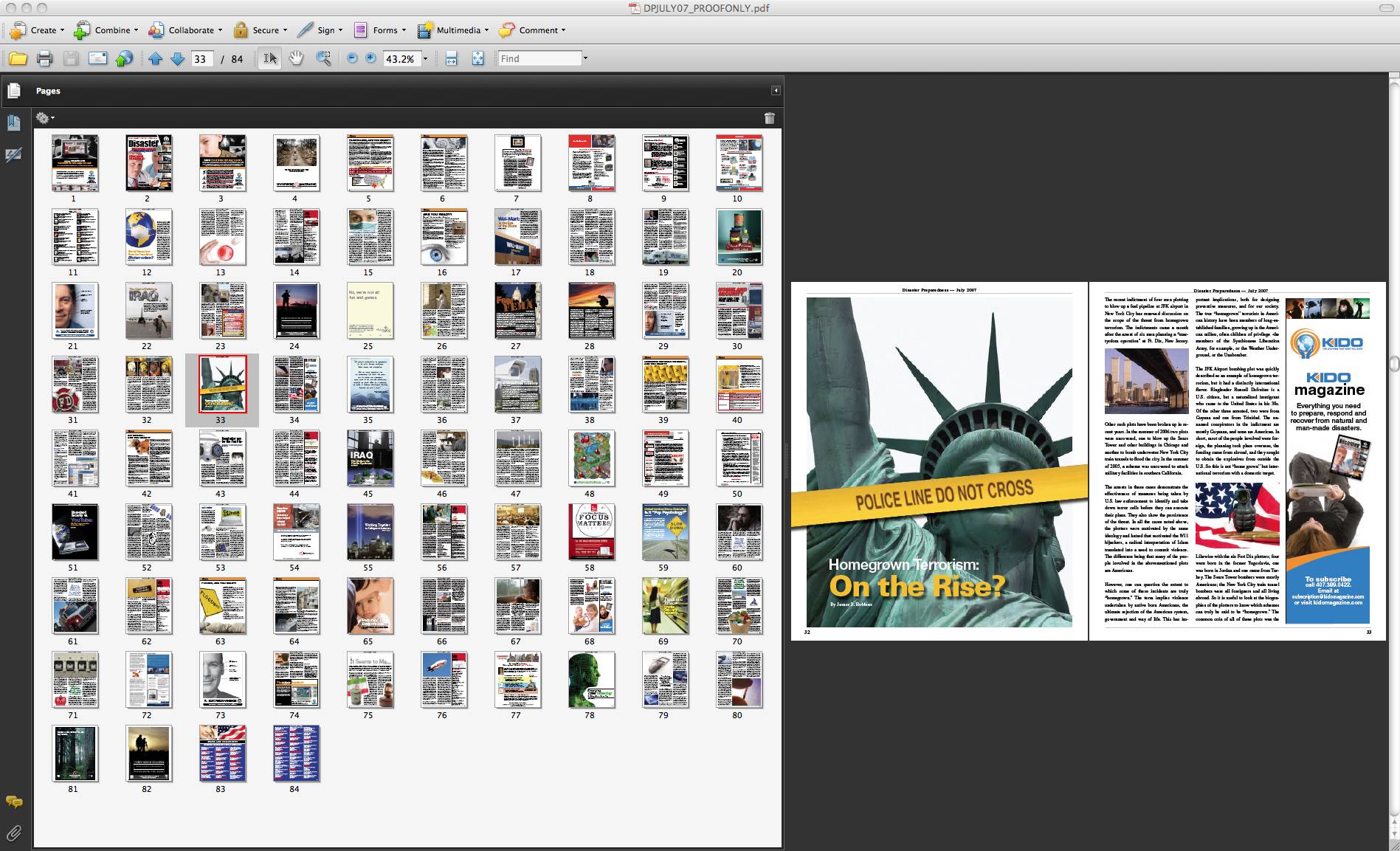Select the page 81 forest thumbnail
The width and height of the screenshot is (1400, 851).
coord(75,754)
